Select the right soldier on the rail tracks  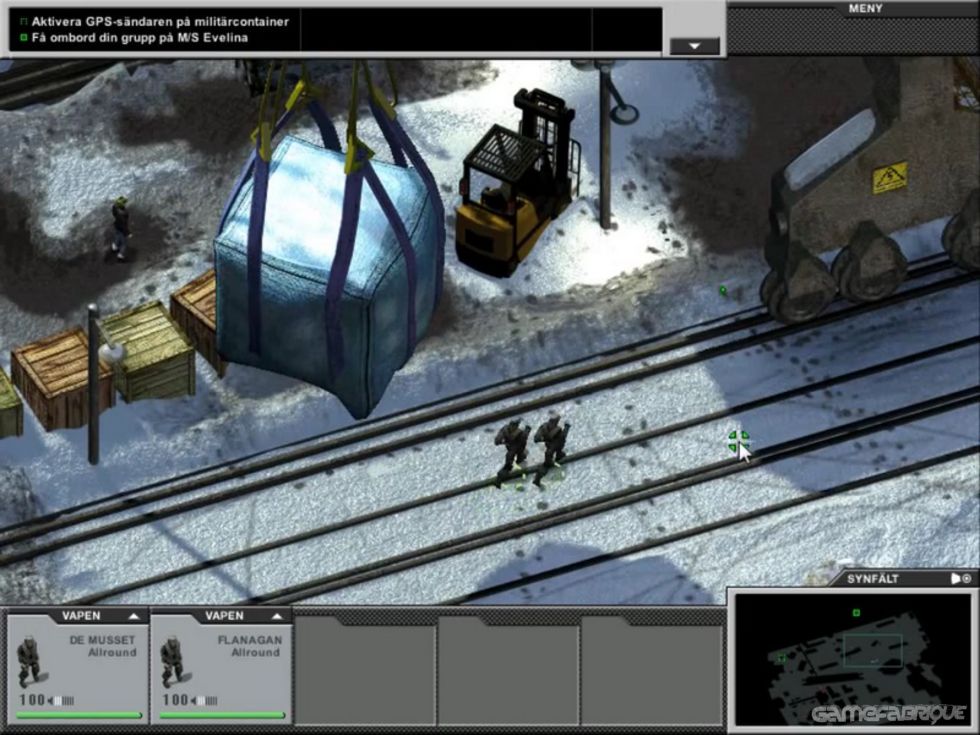coord(551,449)
